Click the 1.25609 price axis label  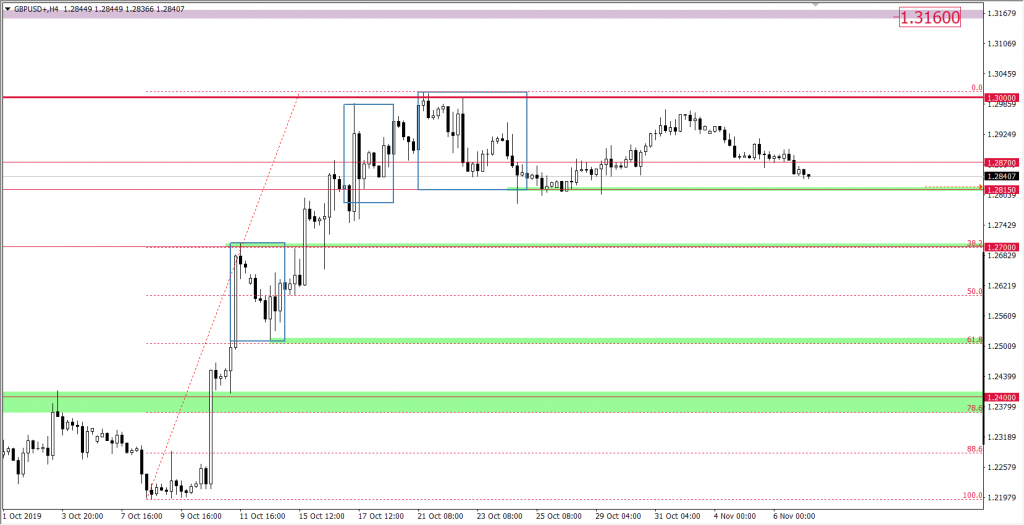click(x=1001, y=316)
